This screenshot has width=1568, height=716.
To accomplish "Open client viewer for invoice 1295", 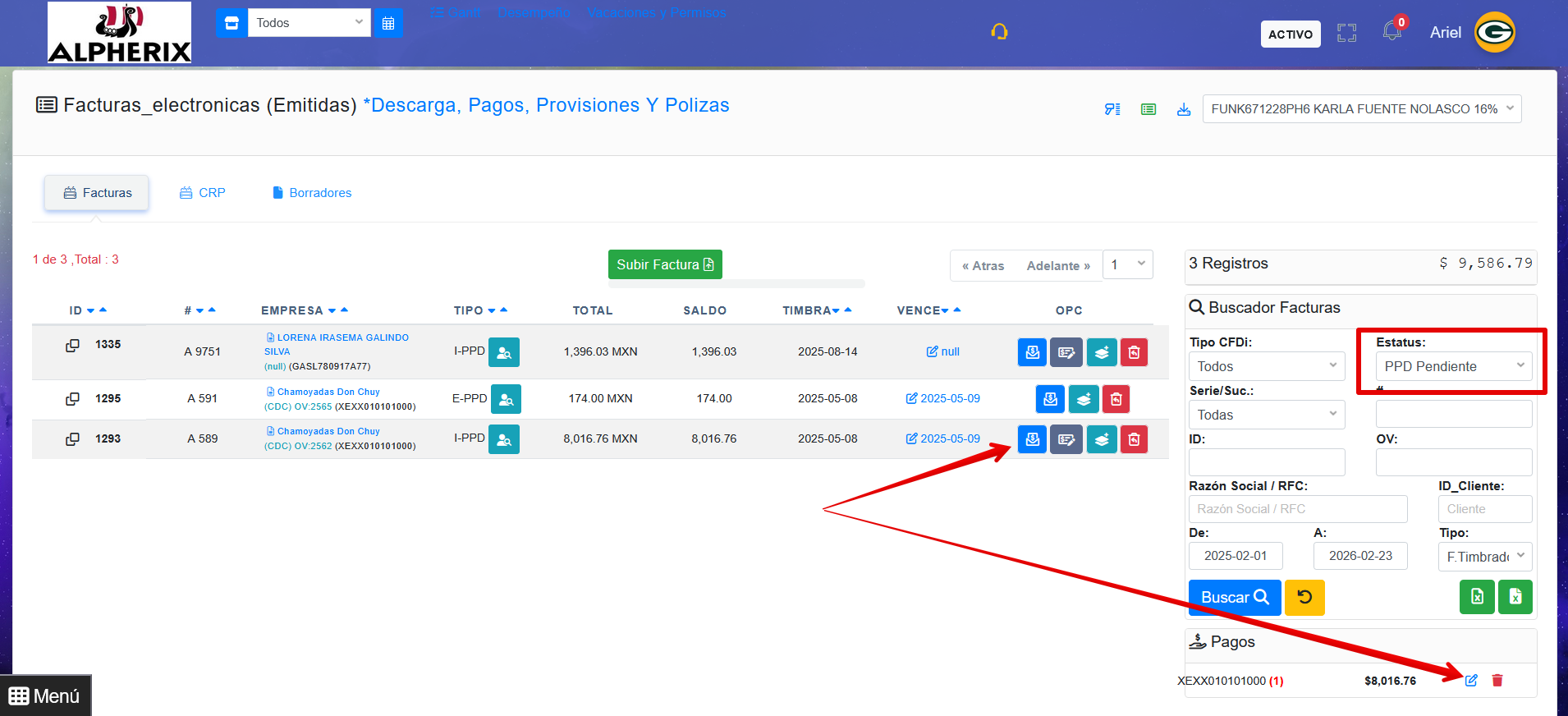I will pyautogui.click(x=506, y=399).
